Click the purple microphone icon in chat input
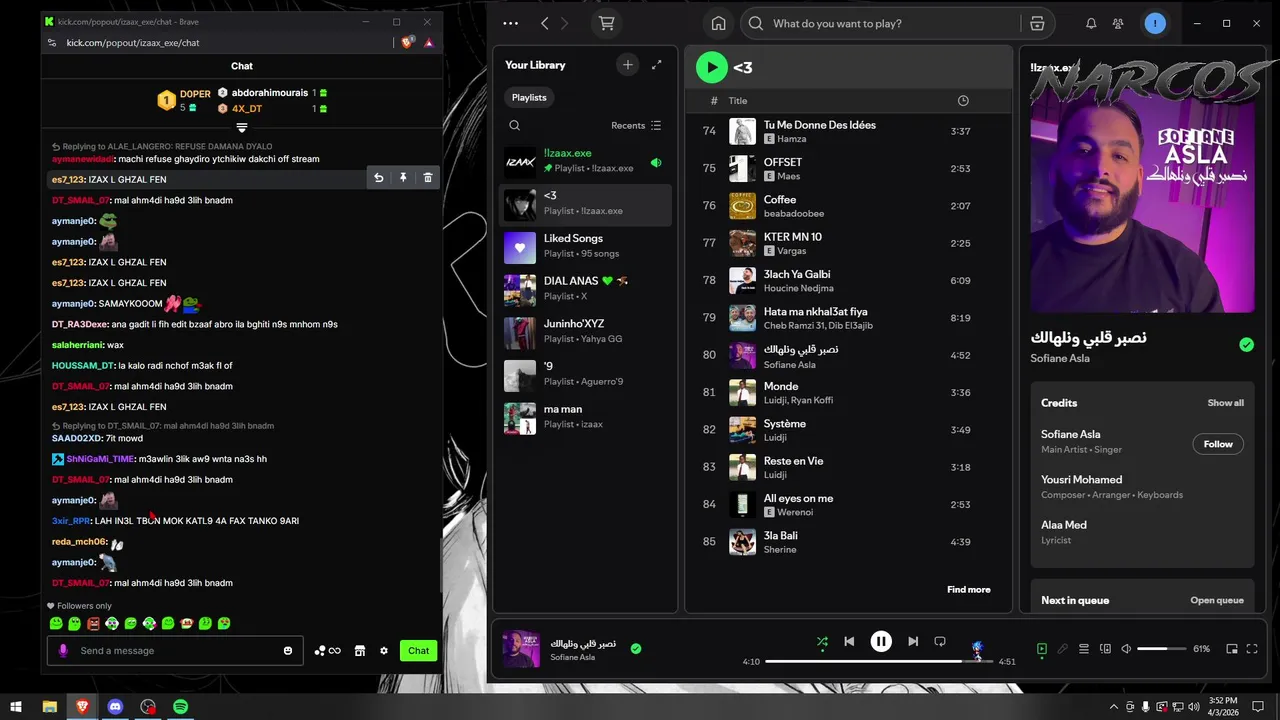This screenshot has width=1280, height=720. tap(63, 651)
